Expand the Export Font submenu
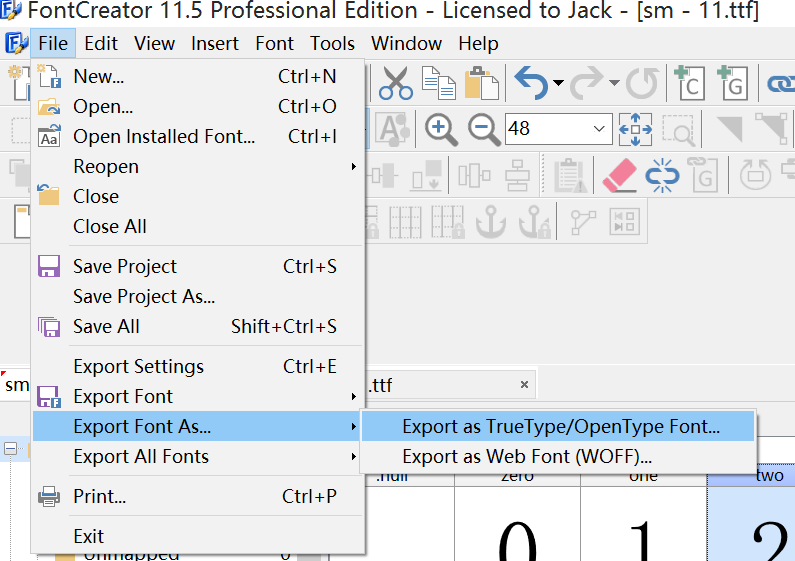 (x=198, y=396)
